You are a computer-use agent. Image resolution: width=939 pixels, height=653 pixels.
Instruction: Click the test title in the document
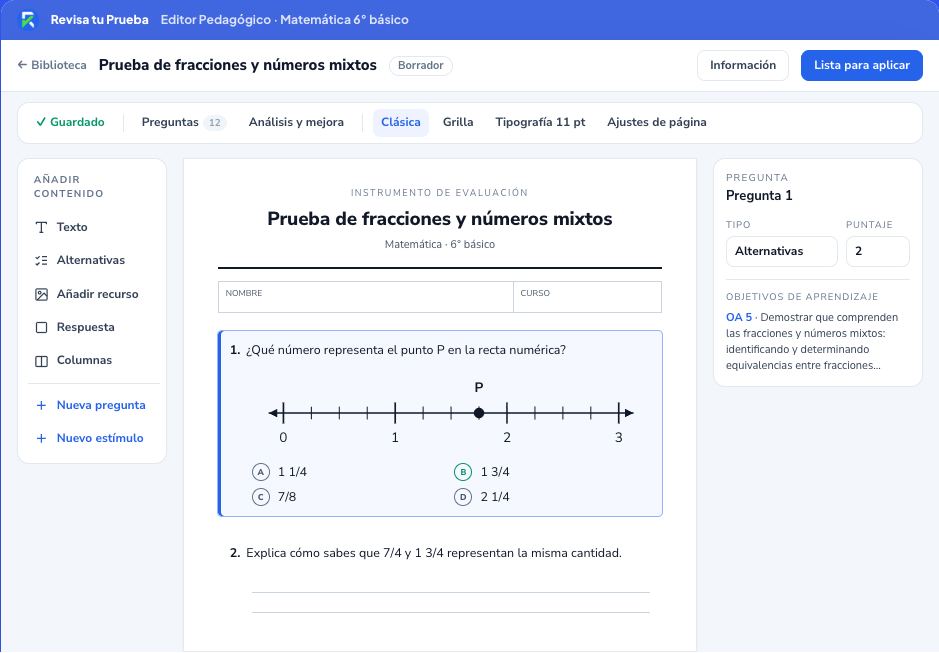pyautogui.click(x=440, y=219)
